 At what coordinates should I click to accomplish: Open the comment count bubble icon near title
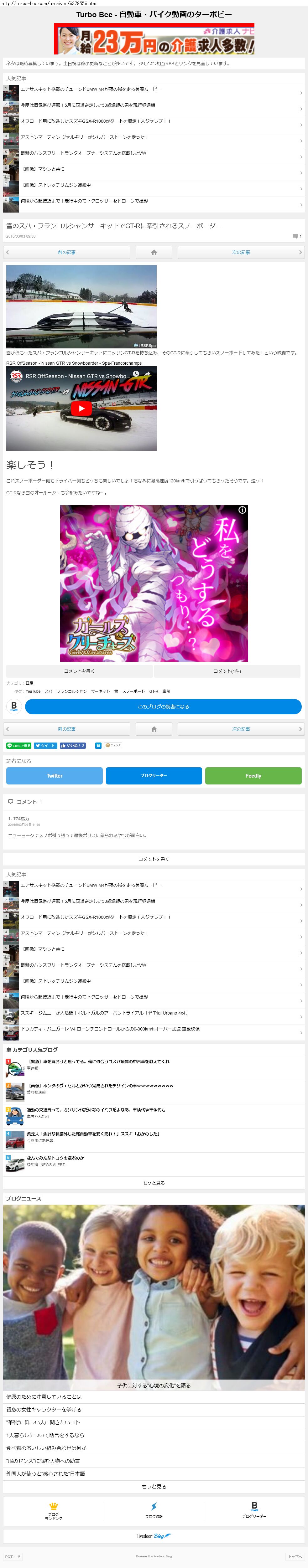tap(295, 236)
